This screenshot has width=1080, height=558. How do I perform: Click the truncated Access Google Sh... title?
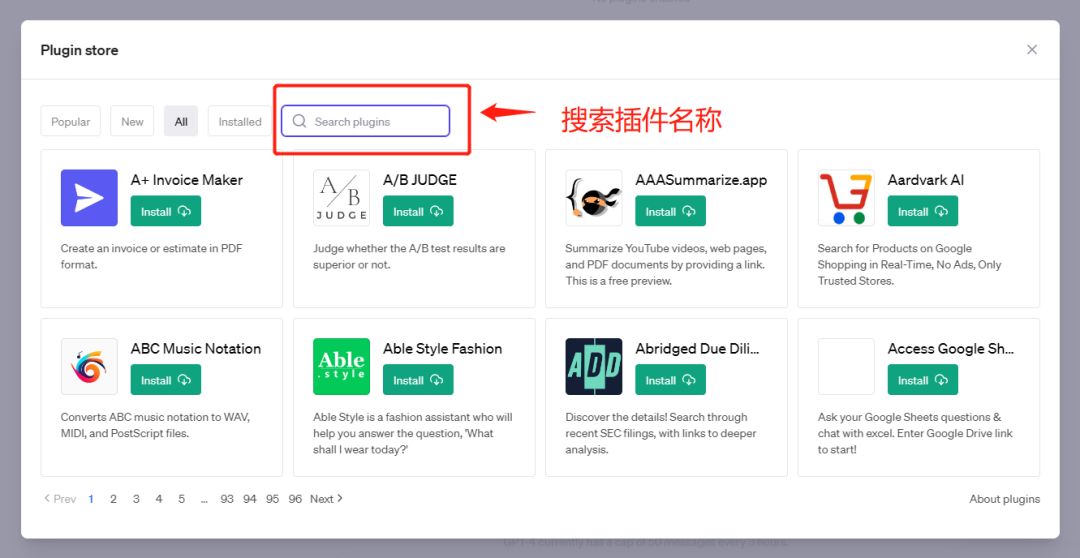click(x=951, y=349)
